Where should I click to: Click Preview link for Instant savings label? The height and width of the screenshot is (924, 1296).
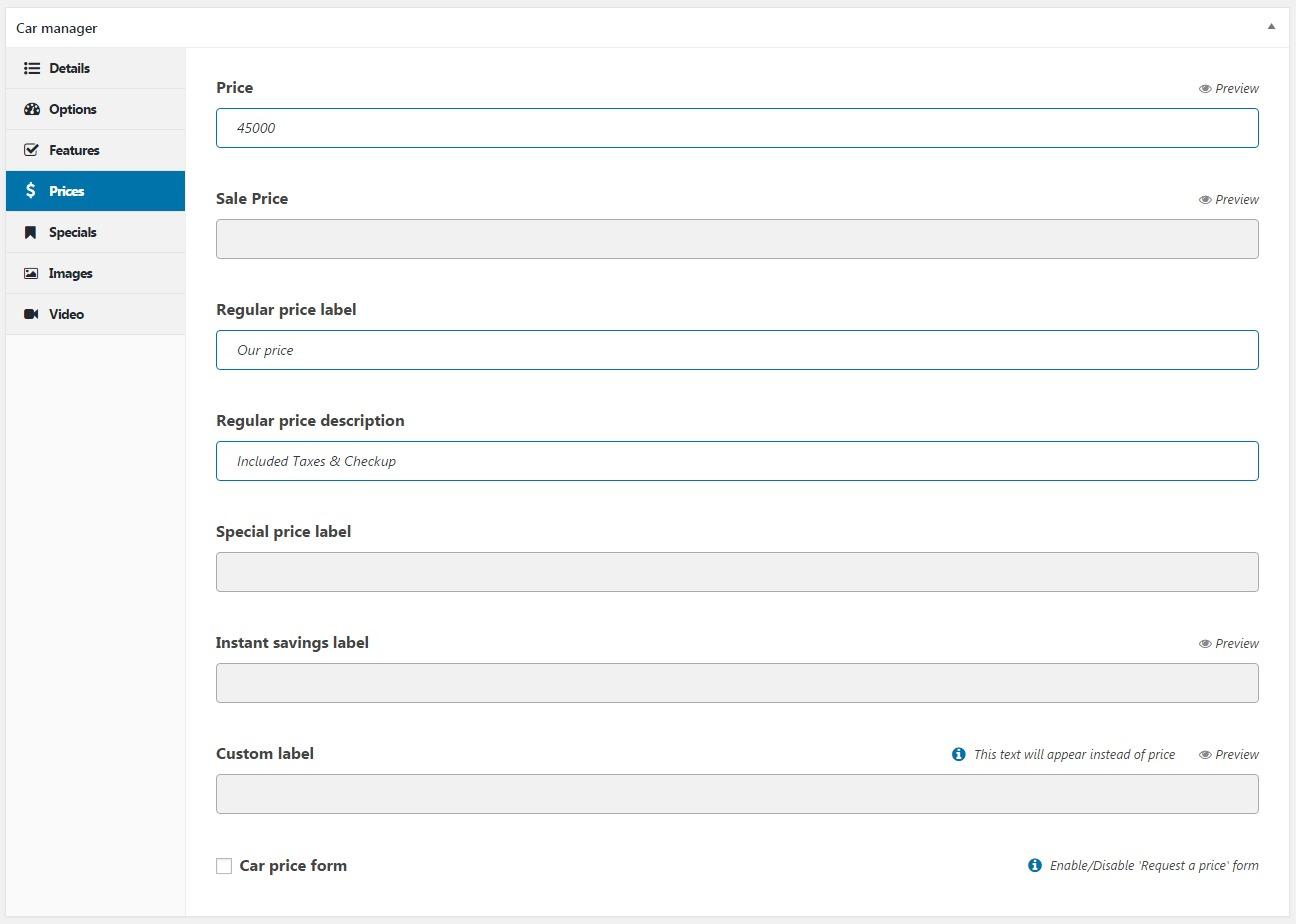coord(1236,644)
